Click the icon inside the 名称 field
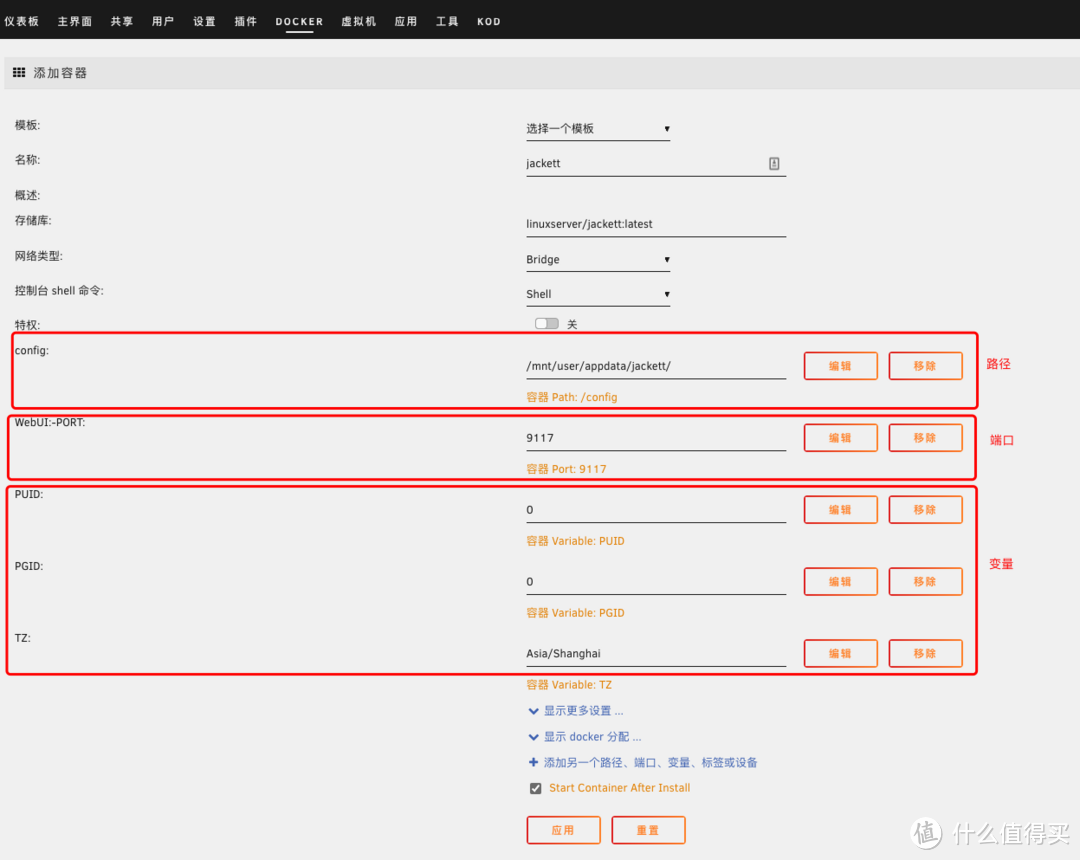1080x860 pixels. click(x=774, y=163)
